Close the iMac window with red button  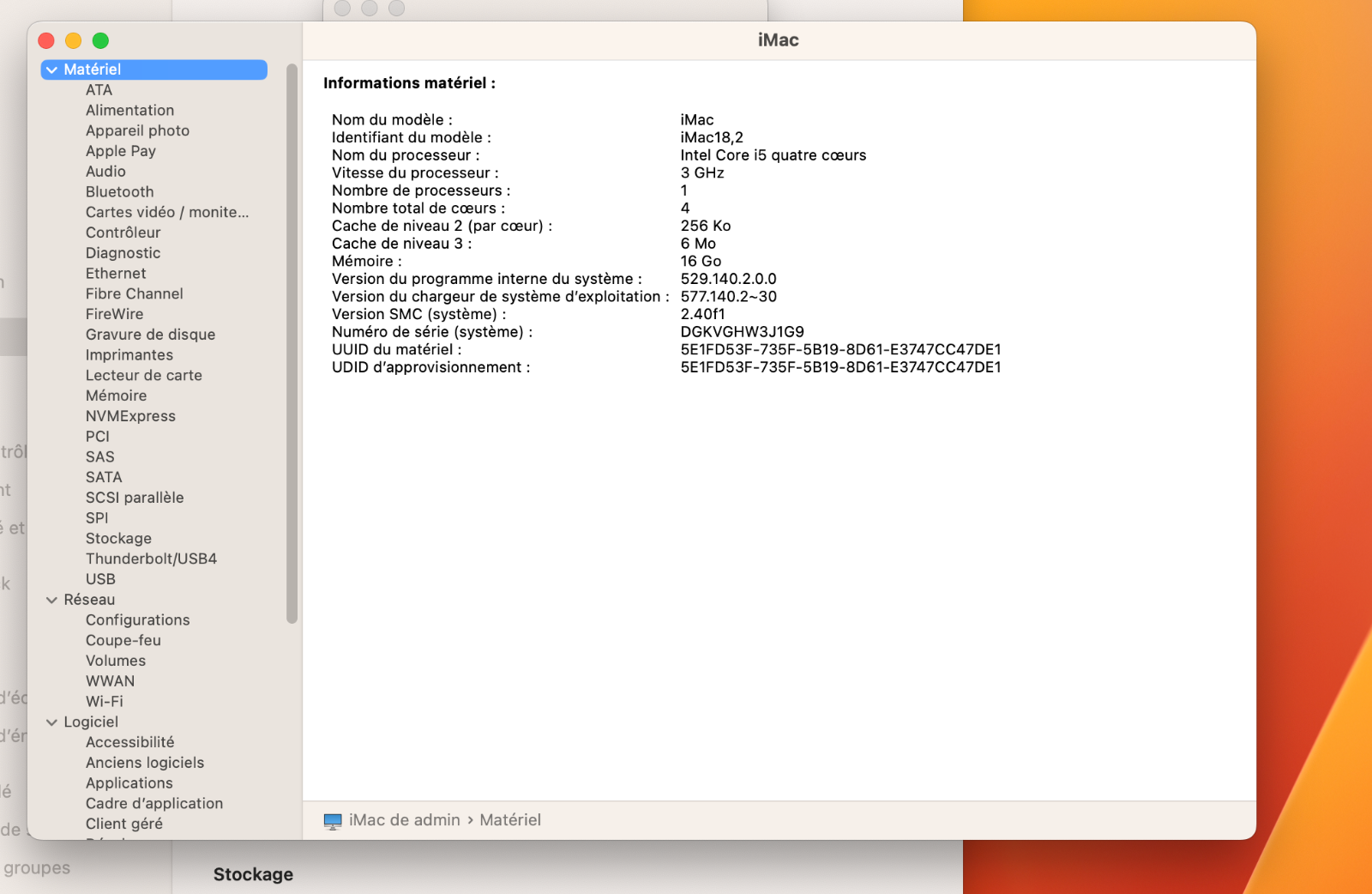coord(46,40)
